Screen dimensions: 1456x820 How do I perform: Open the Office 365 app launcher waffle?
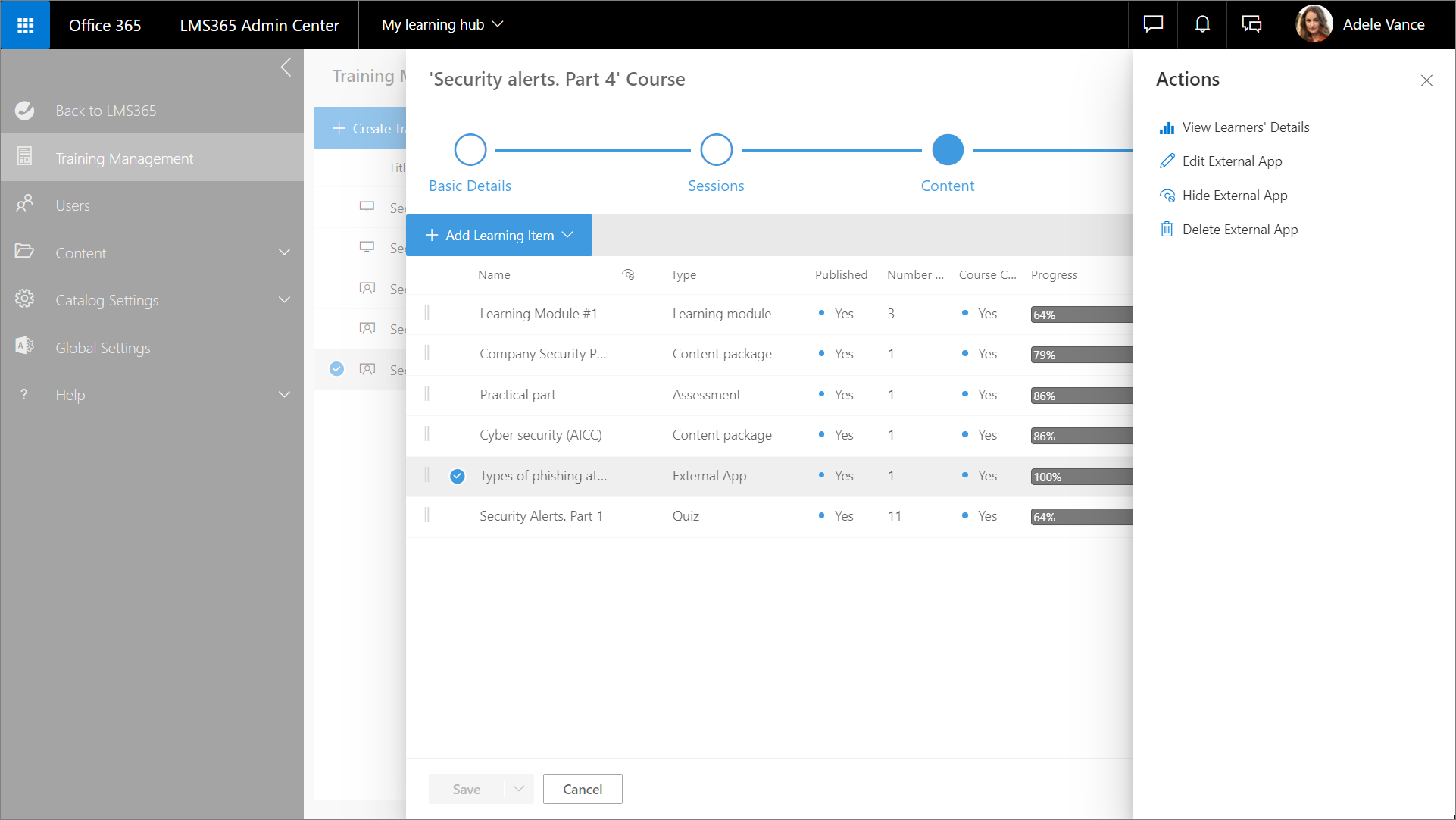pyautogui.click(x=25, y=25)
